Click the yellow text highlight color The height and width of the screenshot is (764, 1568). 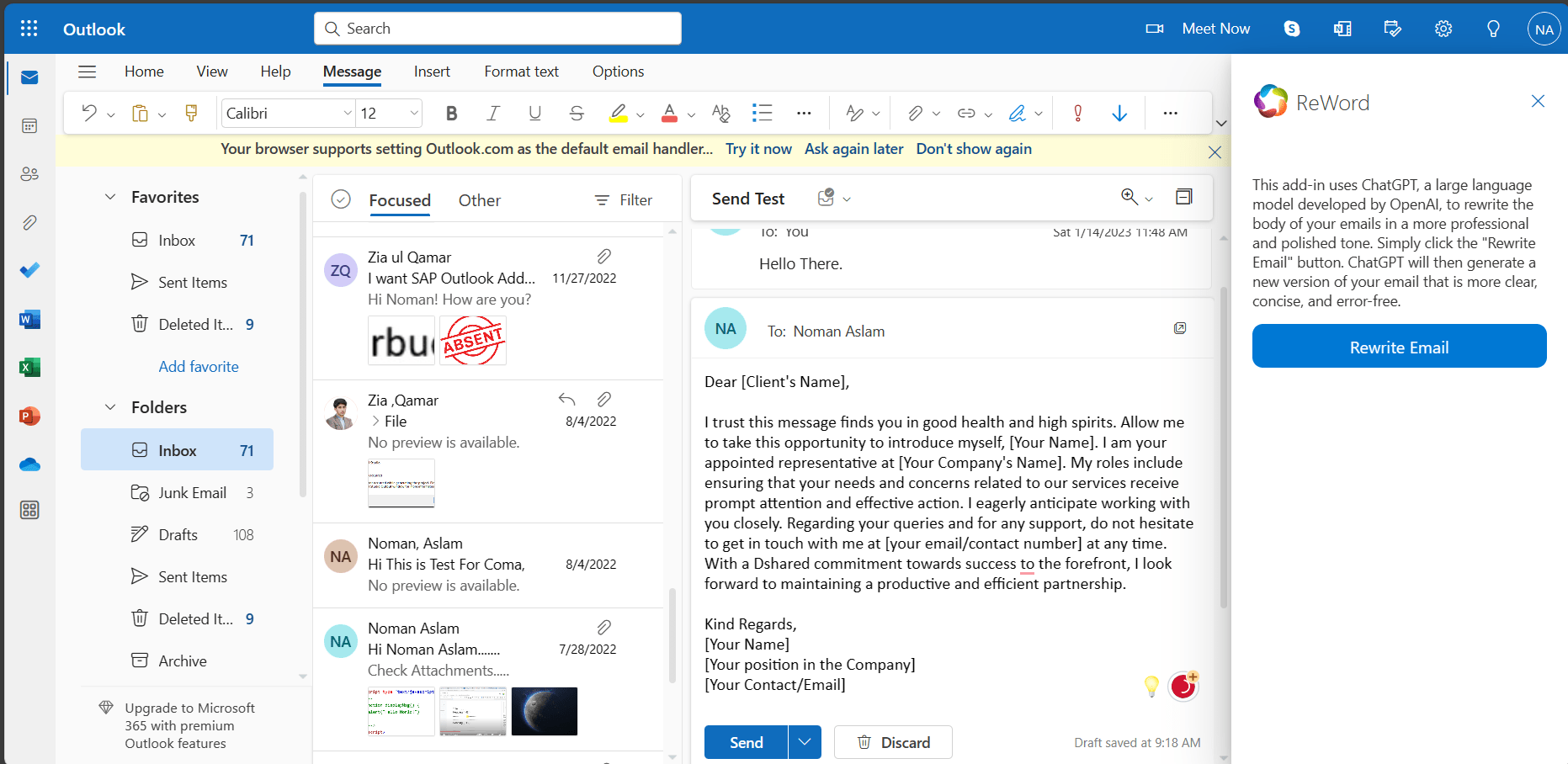(619, 113)
